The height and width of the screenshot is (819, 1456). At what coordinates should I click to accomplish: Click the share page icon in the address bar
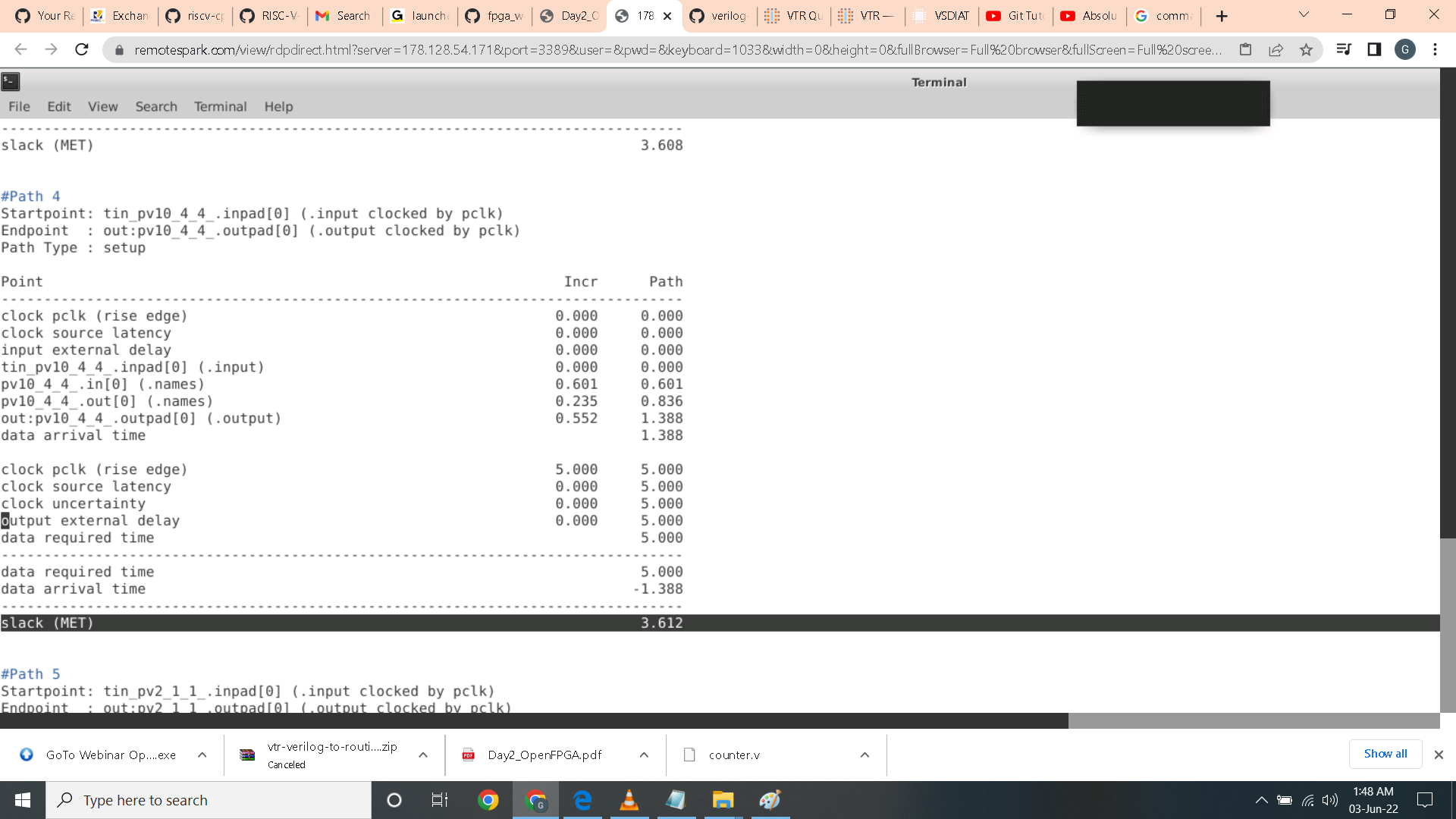[x=1276, y=50]
